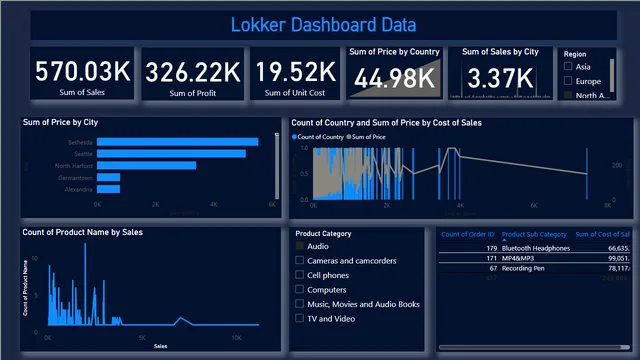The height and width of the screenshot is (360, 640).
Task: Check the TV and Video category
Action: click(x=300, y=318)
